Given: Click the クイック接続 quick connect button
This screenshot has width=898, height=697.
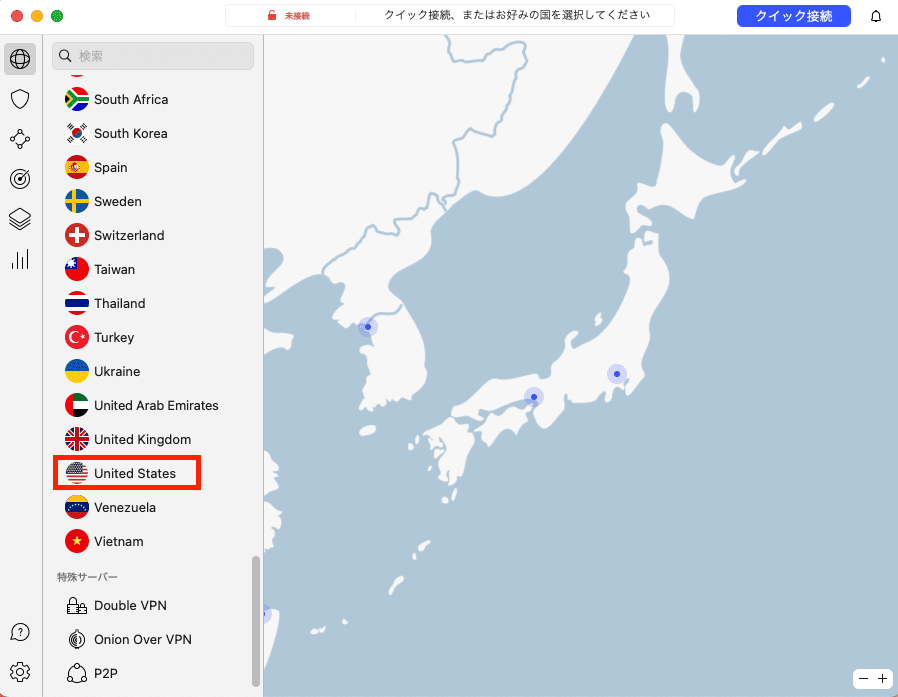Looking at the screenshot, I should coord(793,16).
